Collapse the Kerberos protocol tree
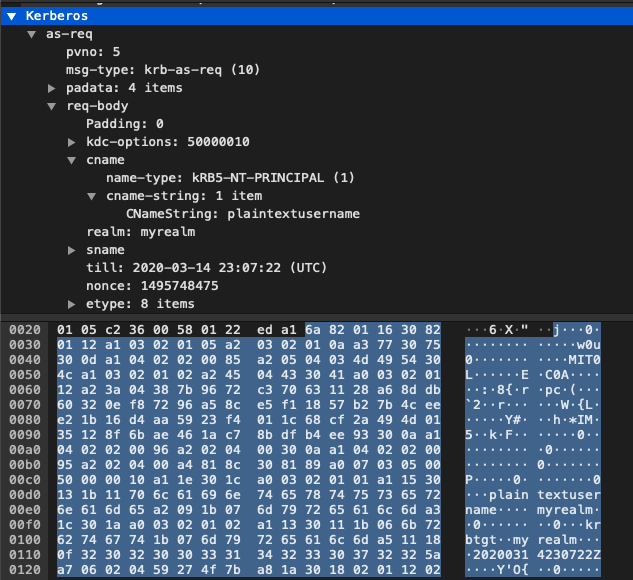The height and width of the screenshot is (580, 633). (11, 16)
